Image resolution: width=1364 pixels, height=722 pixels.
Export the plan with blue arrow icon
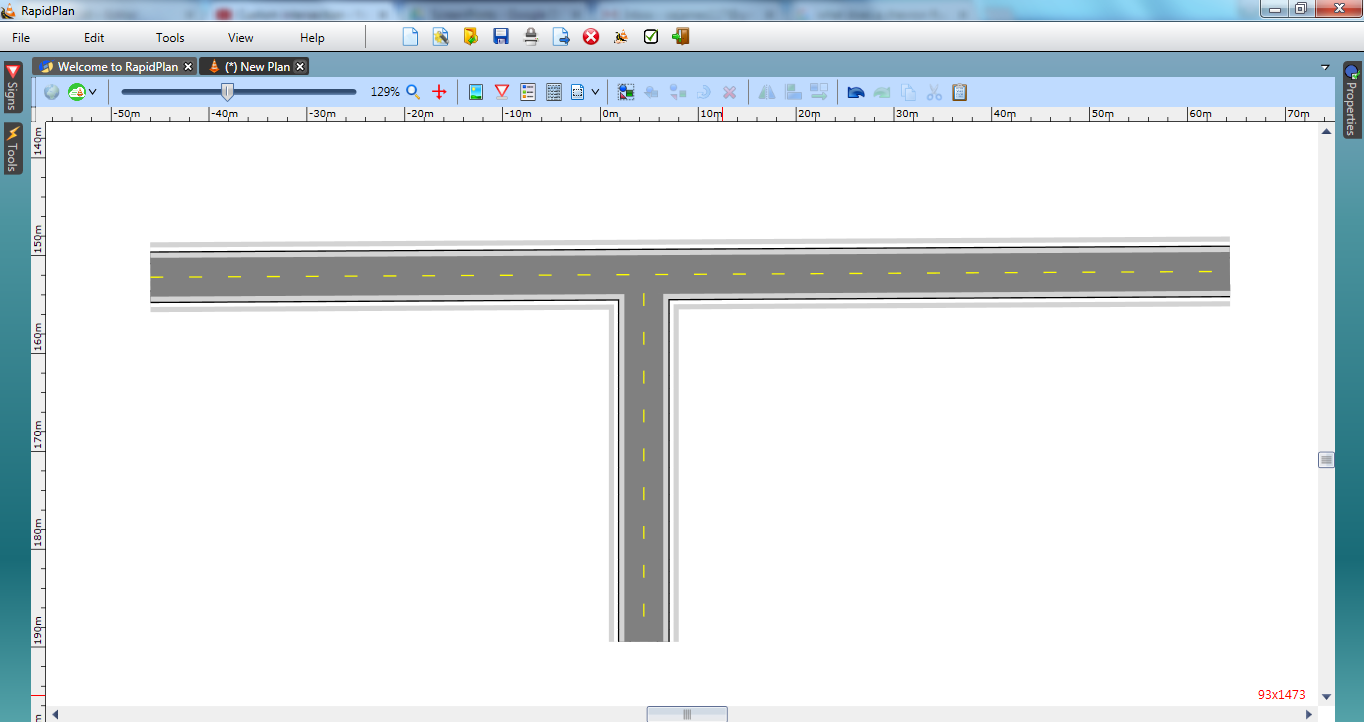[561, 37]
